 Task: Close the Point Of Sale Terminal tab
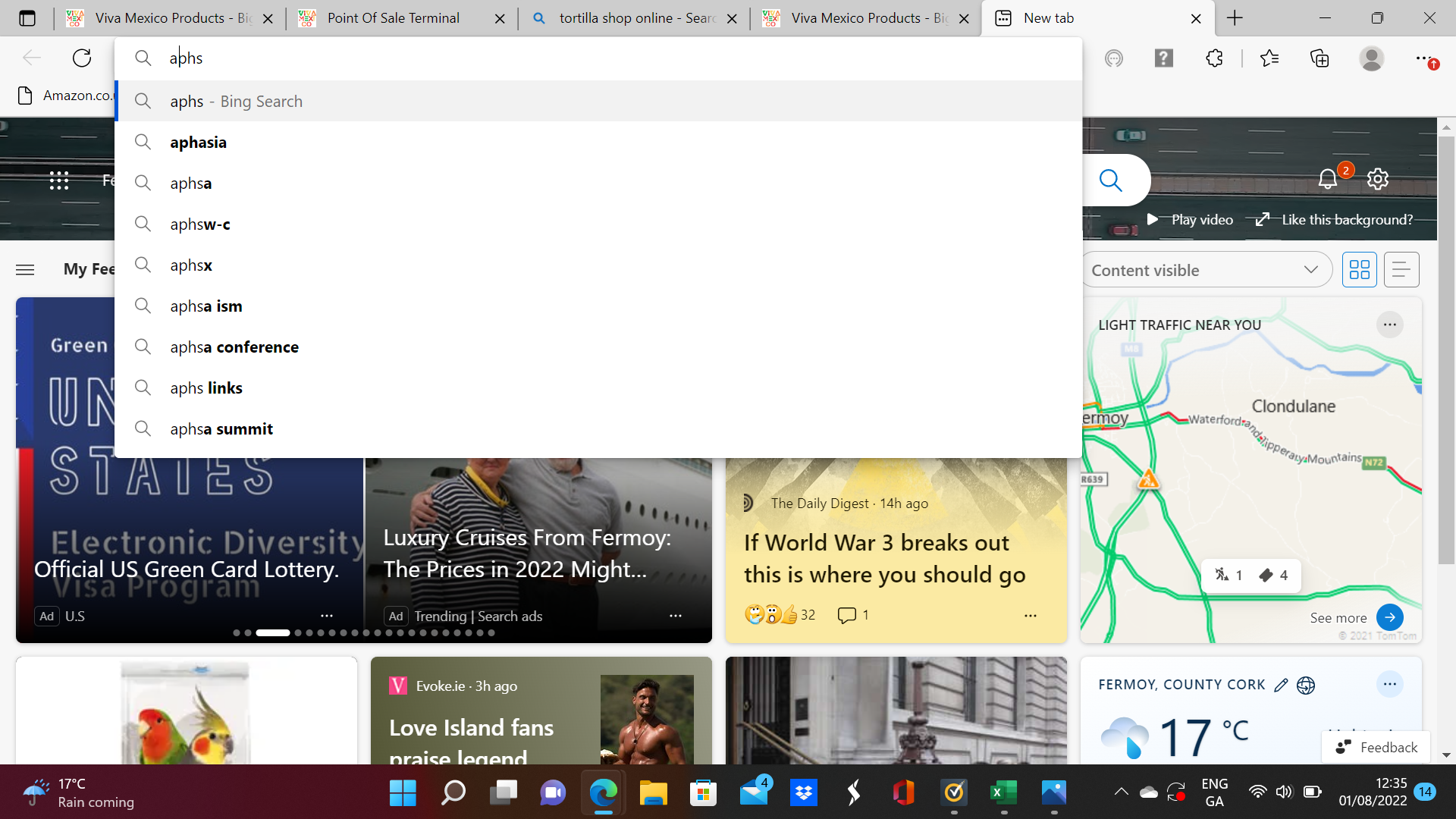pos(500,19)
